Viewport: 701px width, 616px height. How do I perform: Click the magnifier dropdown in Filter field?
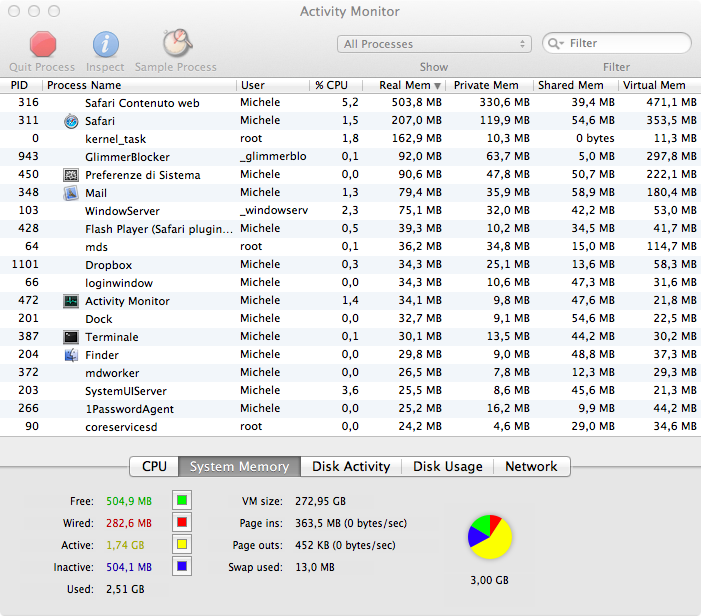(556, 44)
